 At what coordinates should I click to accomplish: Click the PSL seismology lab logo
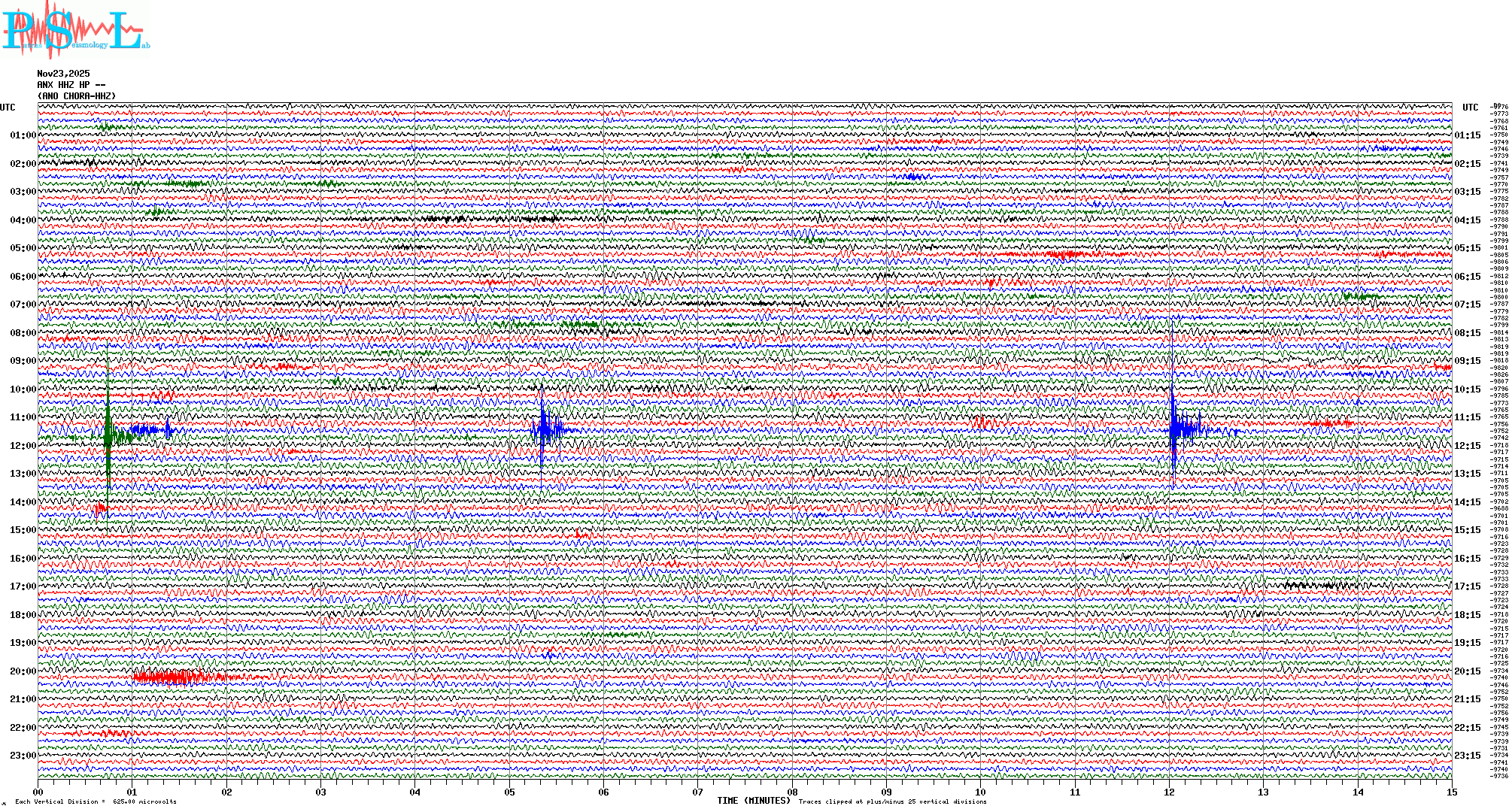[x=74, y=30]
